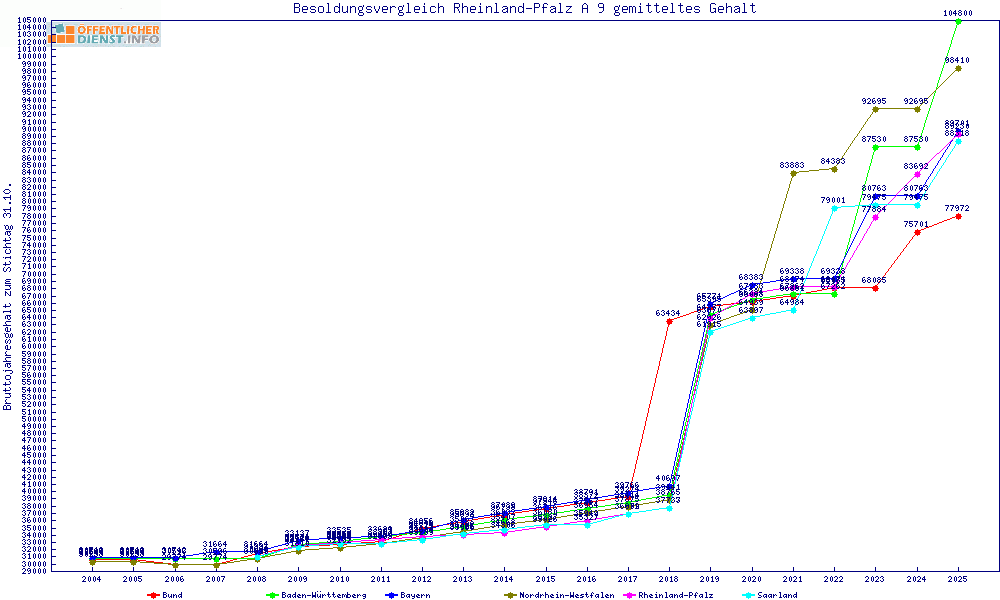Select the Saarland legend label
1000x600 pixels.
pyautogui.click(x=778, y=595)
